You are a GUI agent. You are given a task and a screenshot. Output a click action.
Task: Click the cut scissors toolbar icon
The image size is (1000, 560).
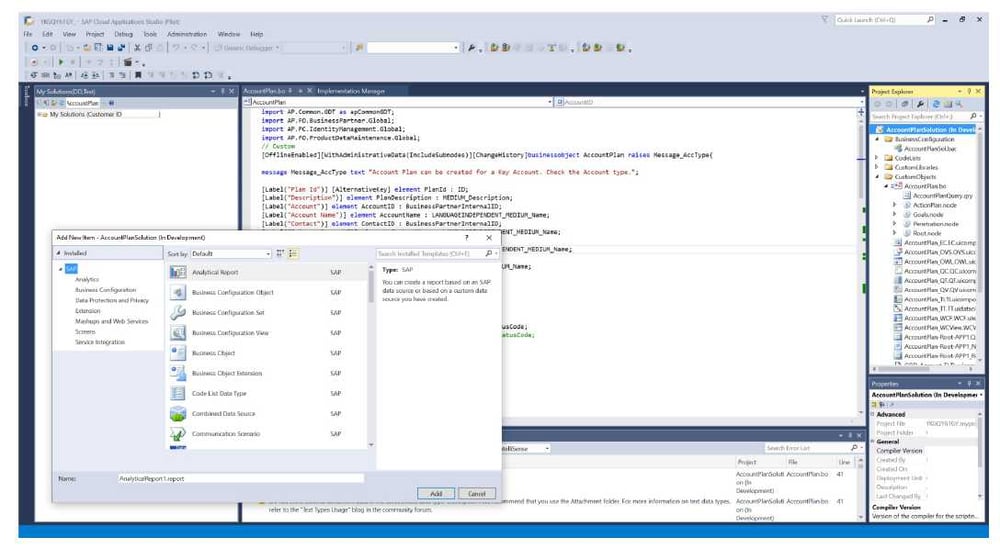click(137, 48)
